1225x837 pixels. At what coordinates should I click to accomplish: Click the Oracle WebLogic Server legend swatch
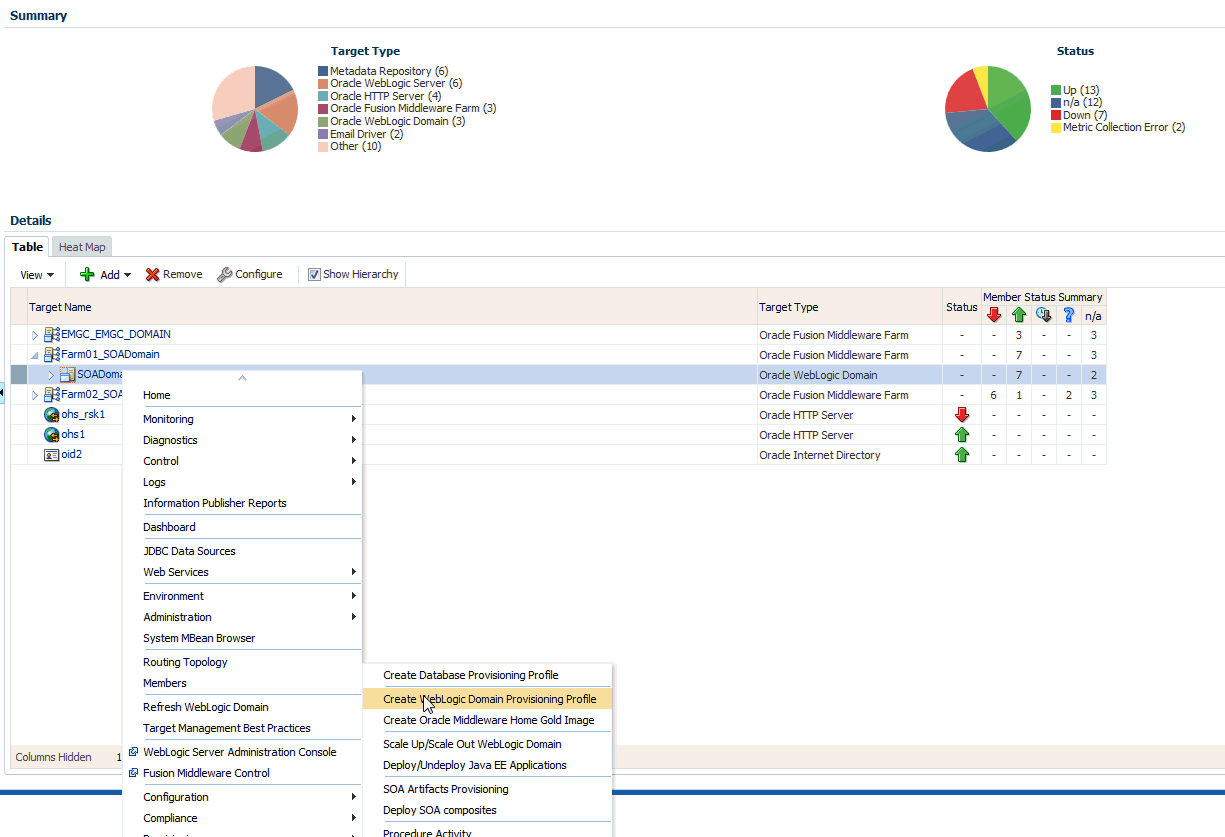point(323,84)
